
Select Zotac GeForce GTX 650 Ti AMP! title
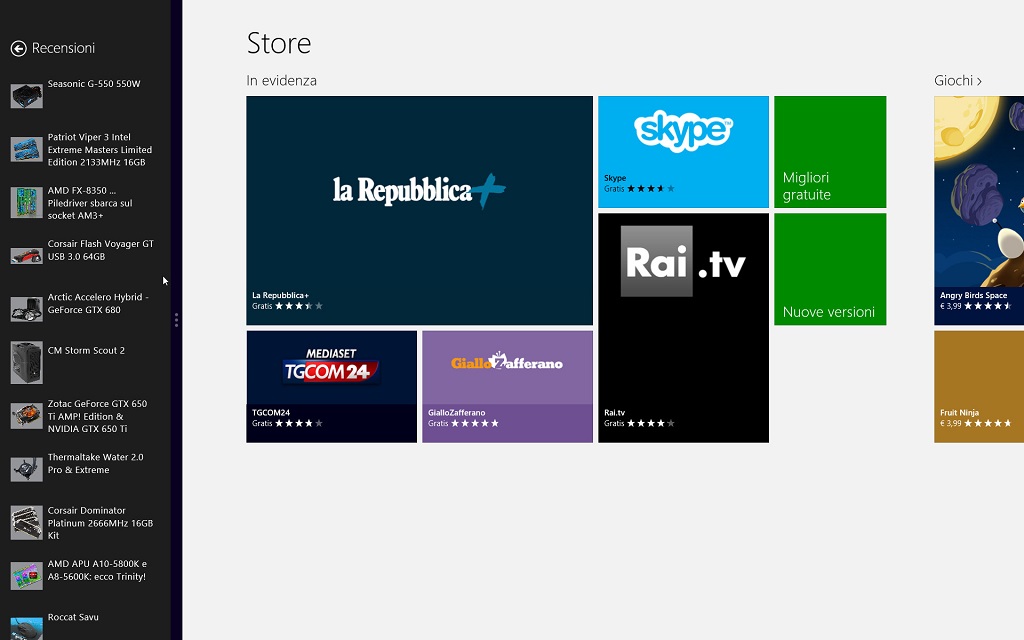click(97, 416)
